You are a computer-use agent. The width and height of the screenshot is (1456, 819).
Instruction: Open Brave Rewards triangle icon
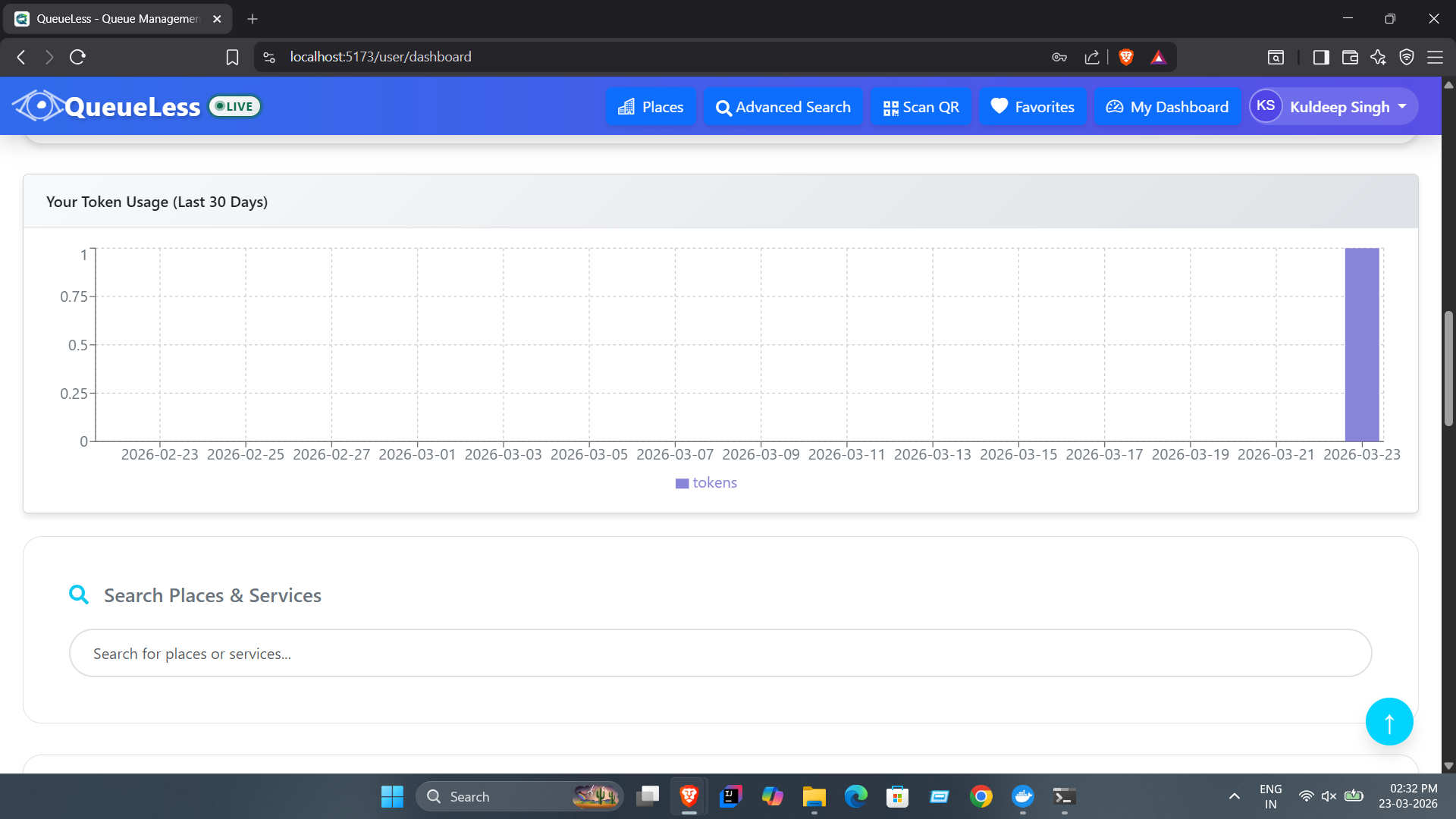[1158, 57]
